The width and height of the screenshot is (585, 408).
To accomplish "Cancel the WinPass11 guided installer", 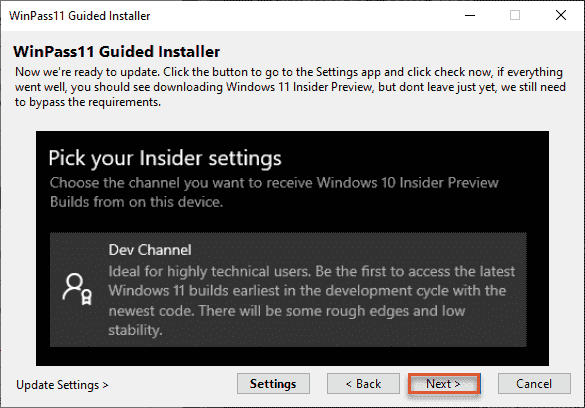I will pos(534,383).
